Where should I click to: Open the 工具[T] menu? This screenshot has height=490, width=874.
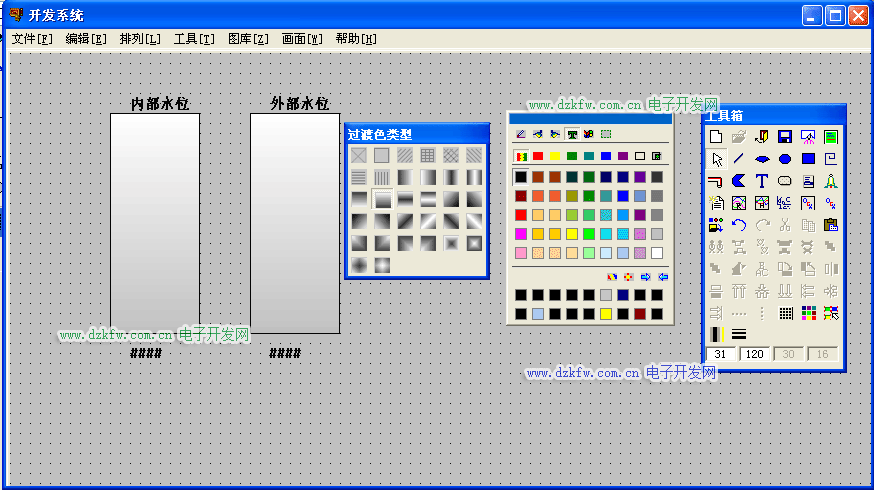[x=194, y=39]
